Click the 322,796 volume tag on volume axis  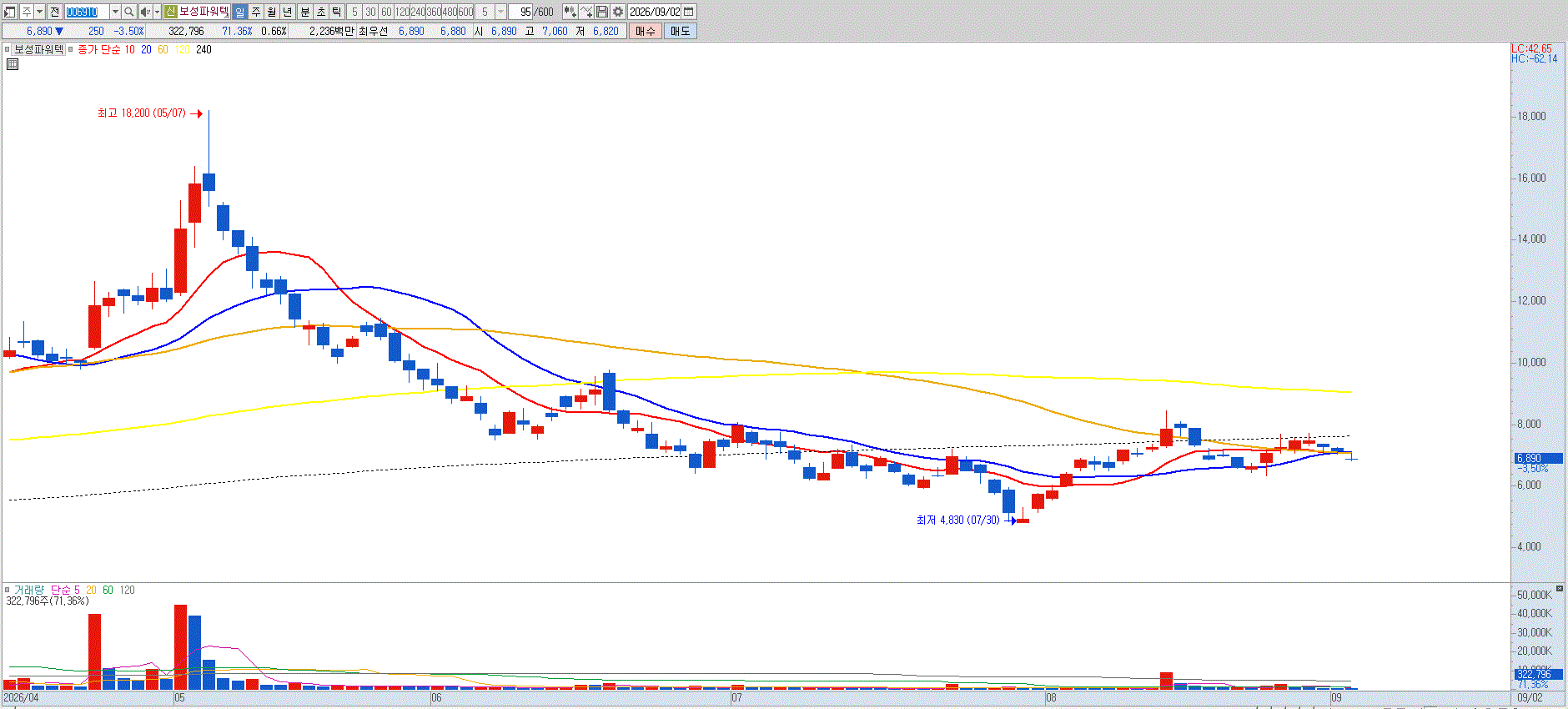coord(1539,674)
